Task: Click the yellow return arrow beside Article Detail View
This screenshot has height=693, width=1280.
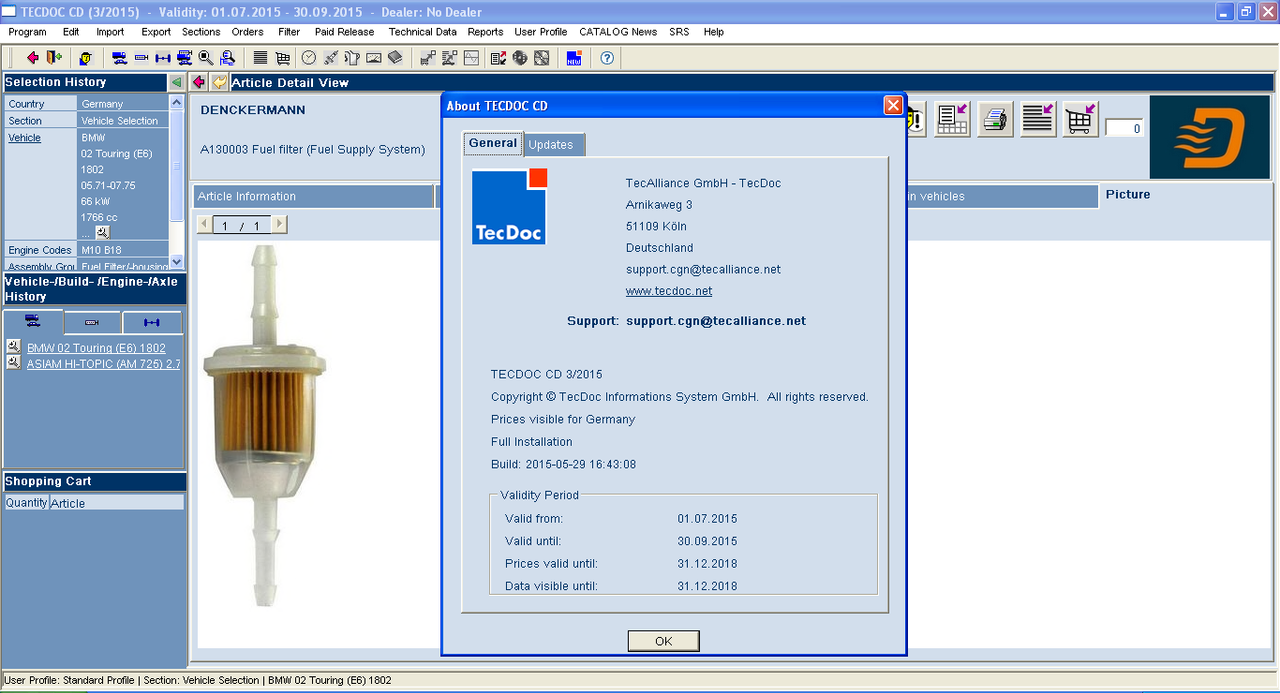Action: (x=219, y=82)
